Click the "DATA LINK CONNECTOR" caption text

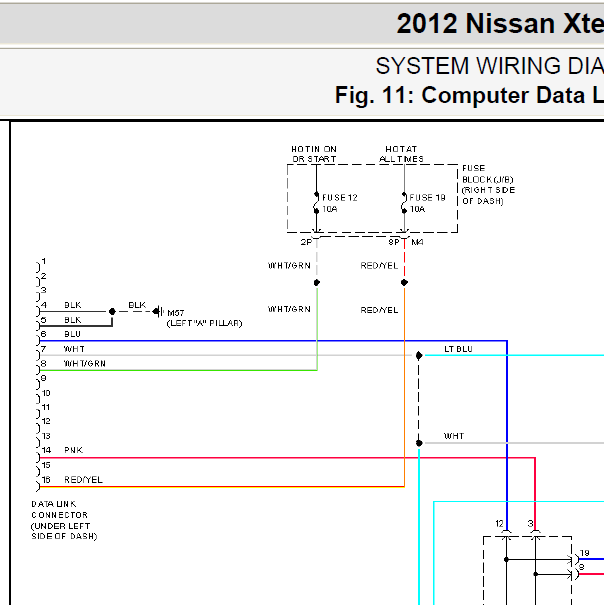pos(59,509)
